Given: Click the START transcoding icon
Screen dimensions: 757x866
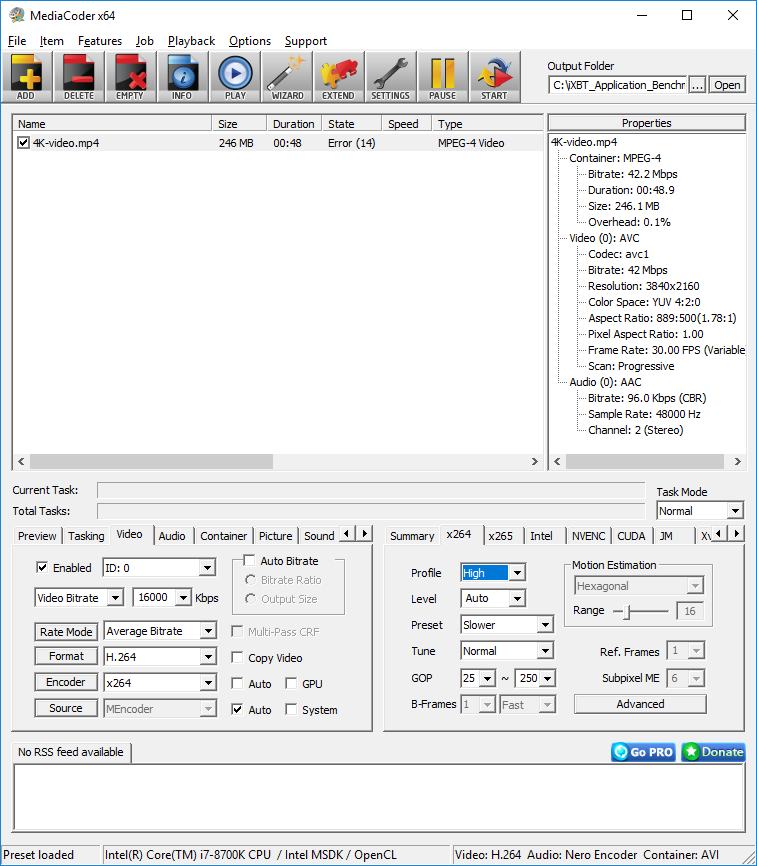Looking at the screenshot, I should point(494,77).
